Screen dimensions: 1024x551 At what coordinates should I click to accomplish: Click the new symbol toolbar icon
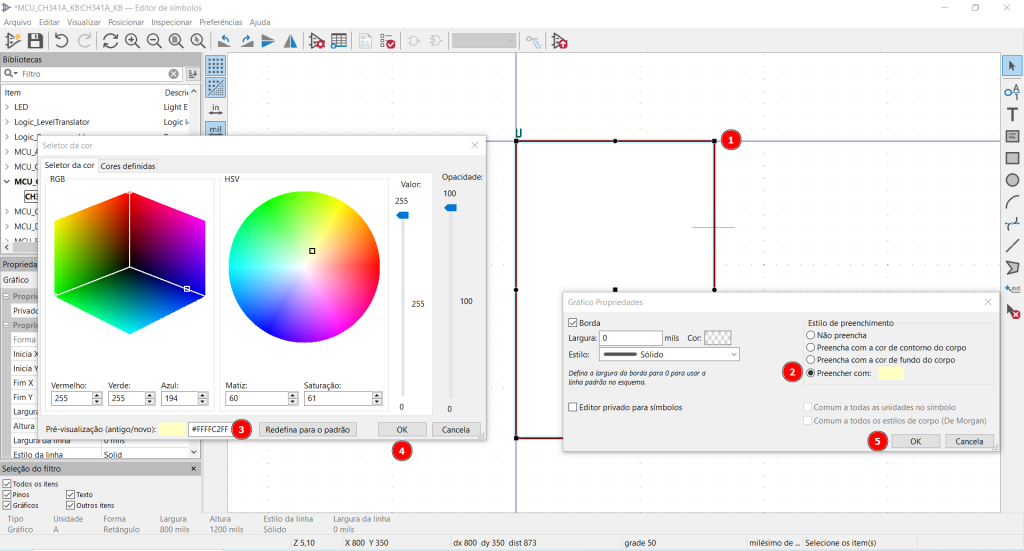pos(12,41)
